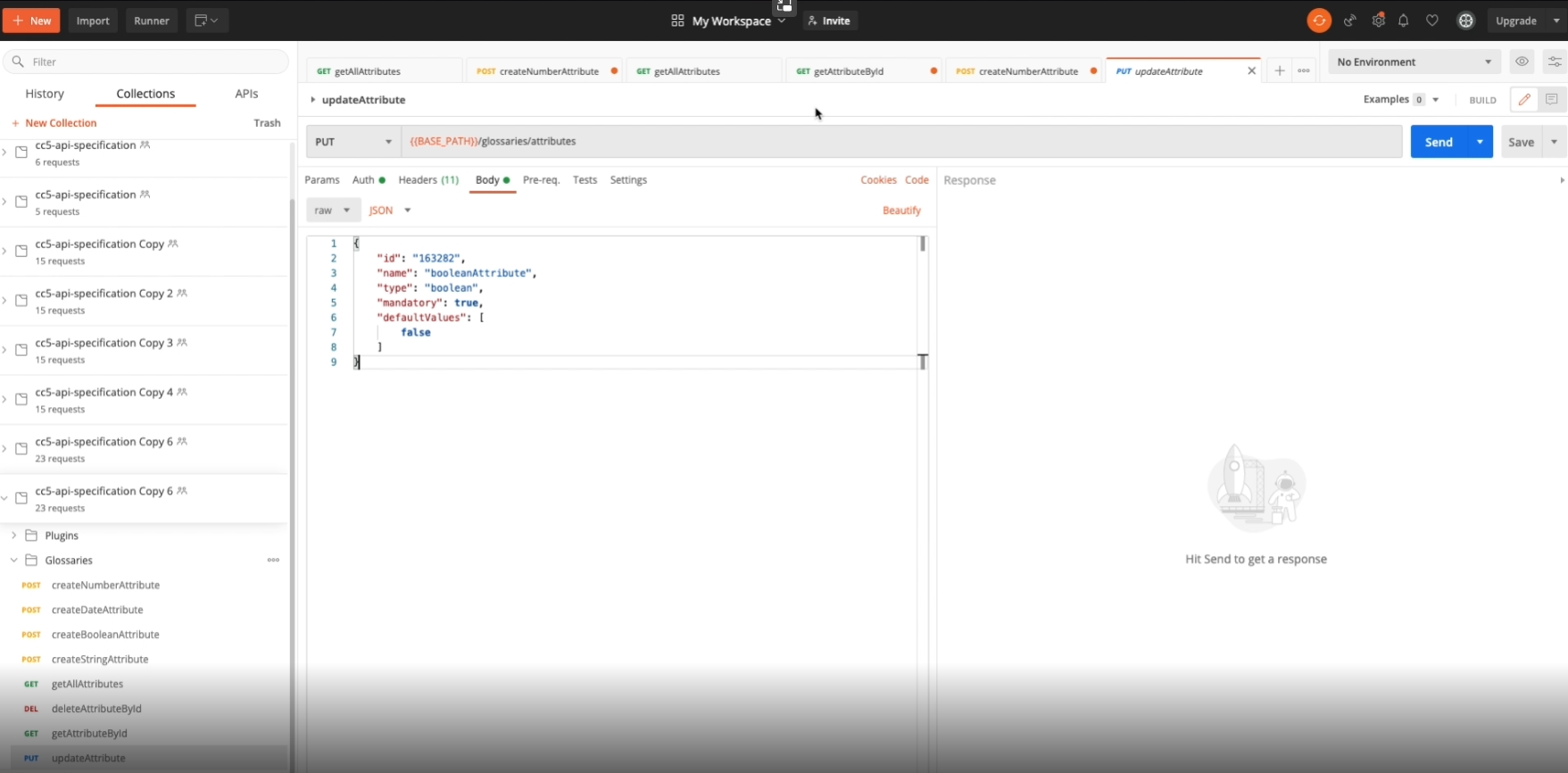The image size is (1568, 773).
Task: Switch to the History sidebar tab
Action: [45, 94]
